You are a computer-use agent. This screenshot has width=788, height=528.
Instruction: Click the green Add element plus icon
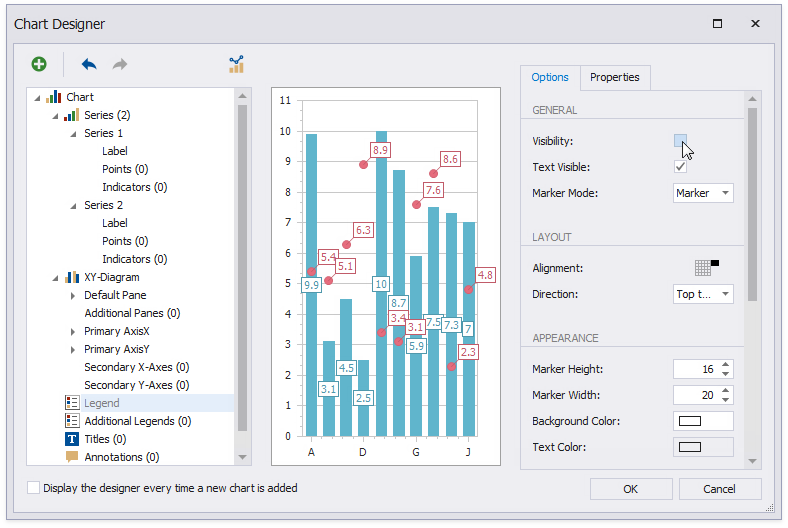point(39,64)
